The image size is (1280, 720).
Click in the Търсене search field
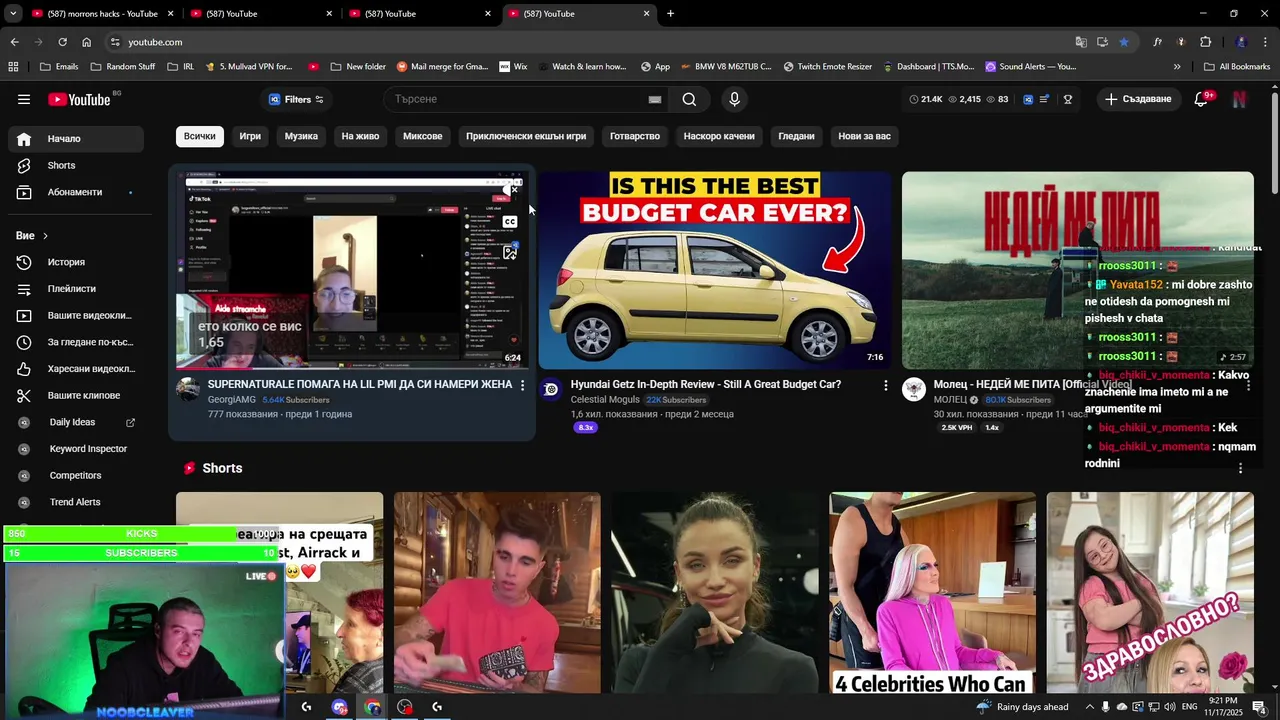point(515,99)
